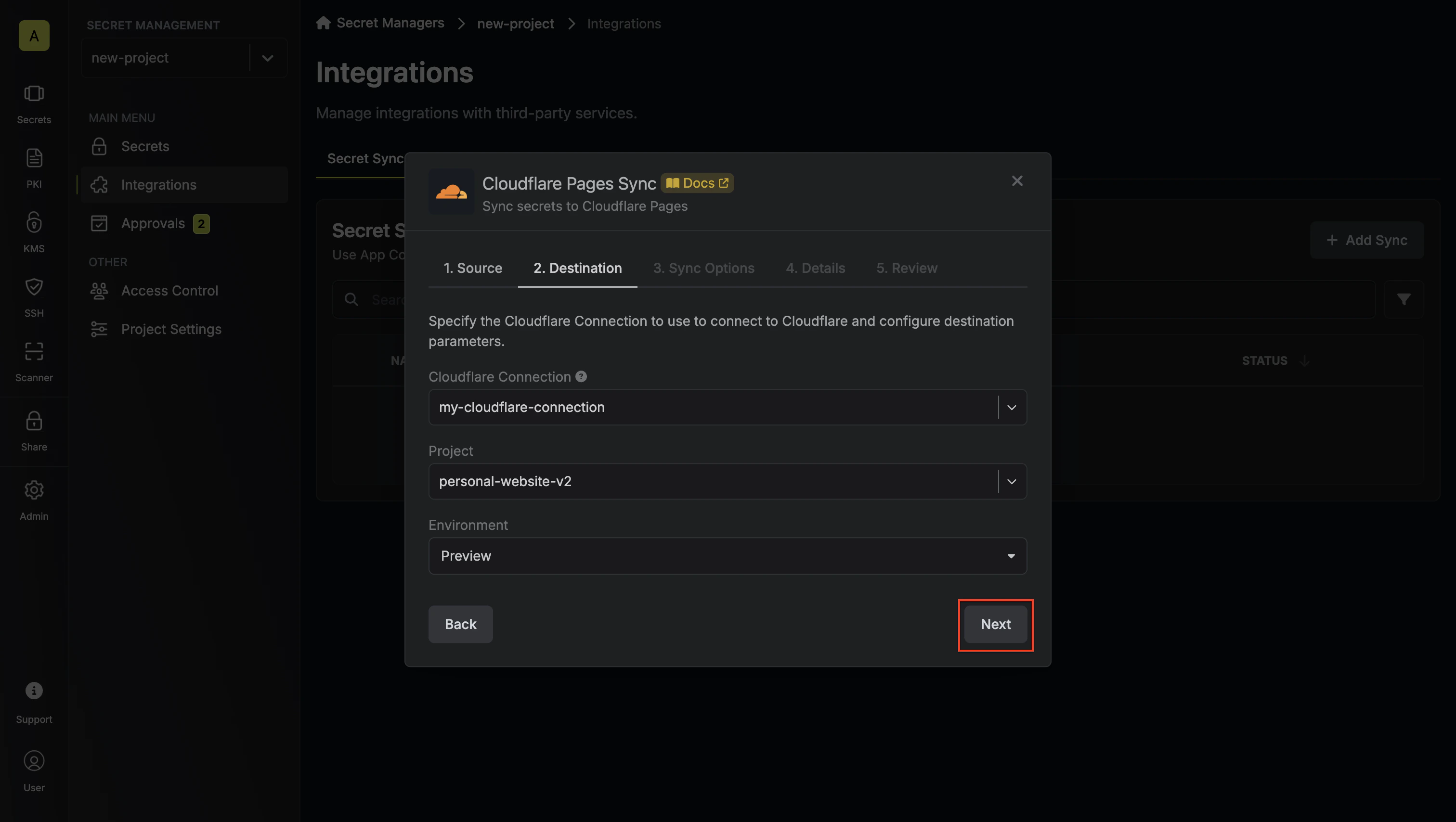Go to the 3. Sync Options tab
Viewport: 1456px width, 822px height.
pyautogui.click(x=704, y=268)
